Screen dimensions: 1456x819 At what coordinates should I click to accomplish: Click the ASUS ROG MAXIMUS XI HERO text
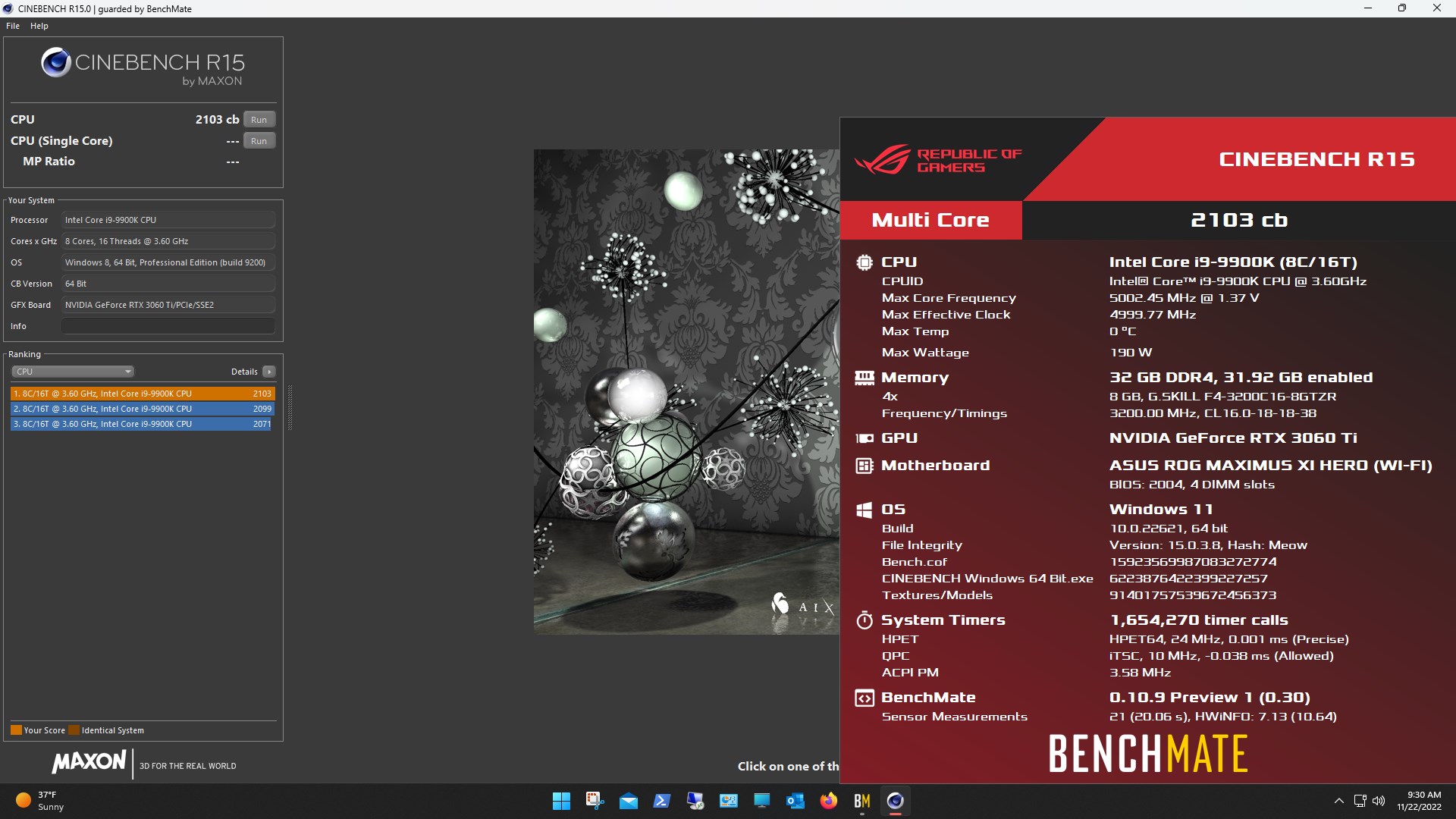tap(1270, 466)
